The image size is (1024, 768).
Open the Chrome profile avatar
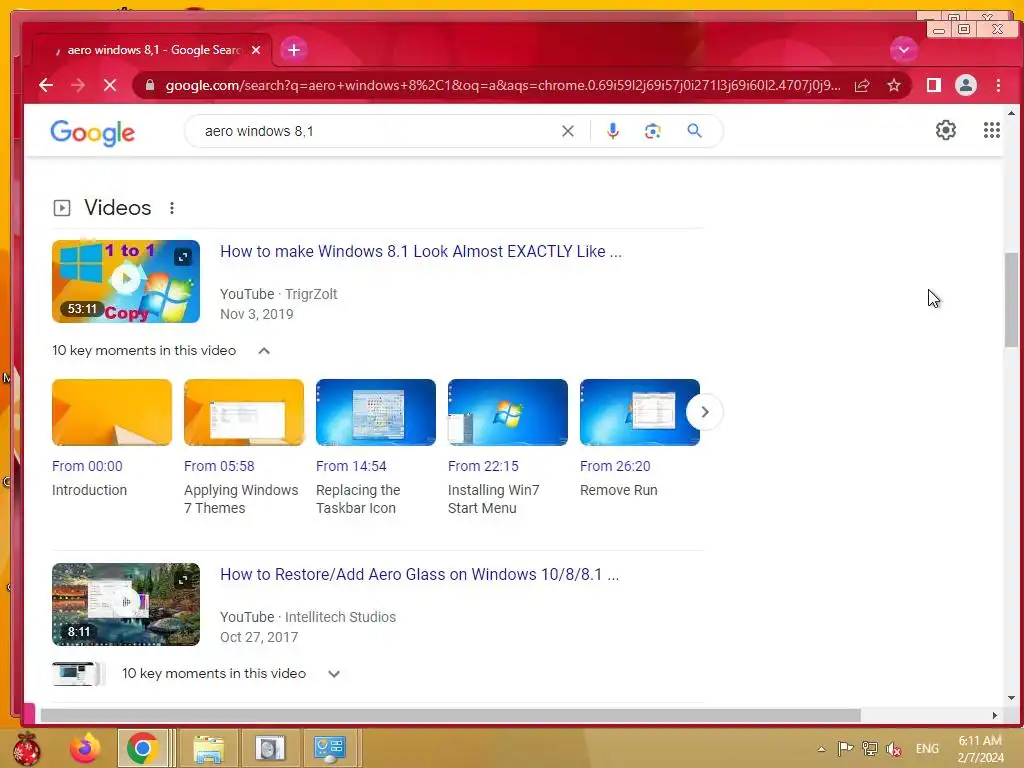[x=966, y=86]
